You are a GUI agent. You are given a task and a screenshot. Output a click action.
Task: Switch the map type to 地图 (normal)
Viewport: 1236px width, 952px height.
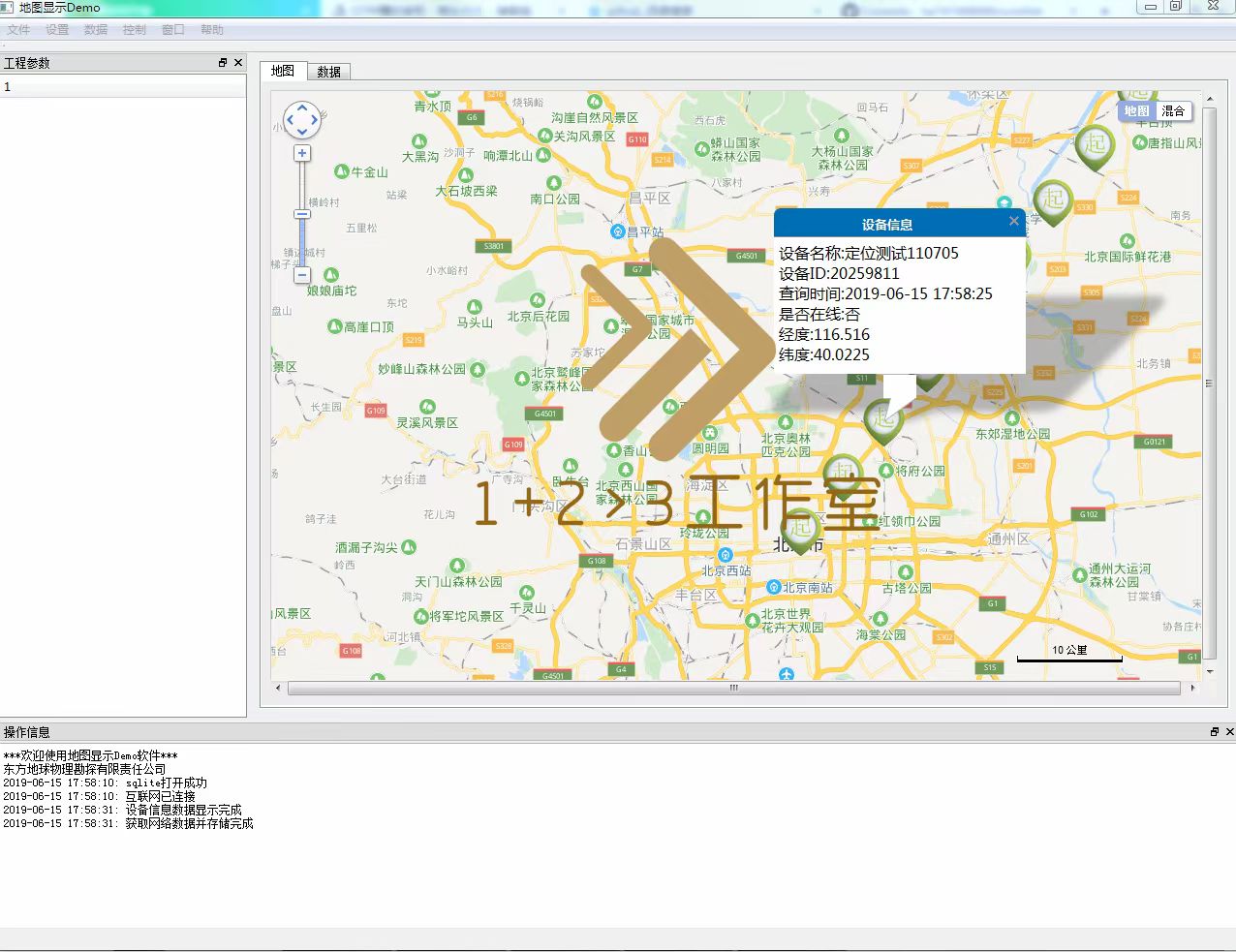coord(1137,111)
